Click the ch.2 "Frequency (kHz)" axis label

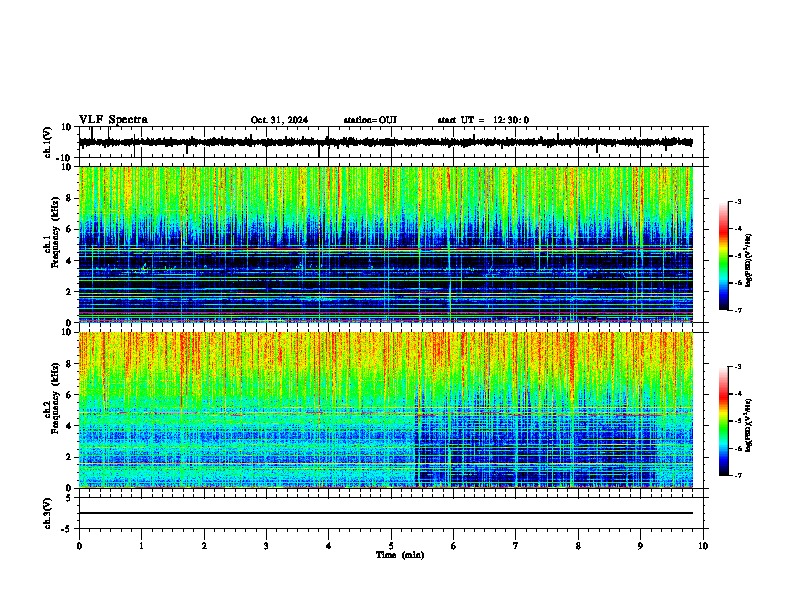(55, 398)
